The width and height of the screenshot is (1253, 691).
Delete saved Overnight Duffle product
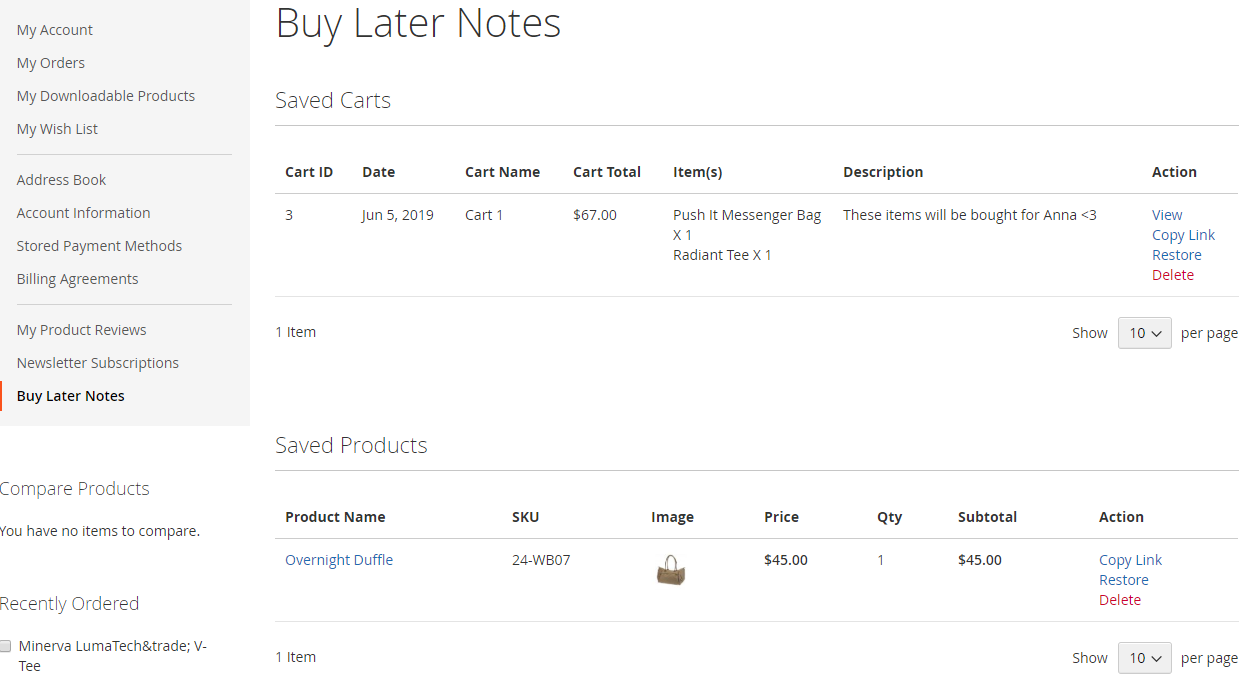pos(1119,600)
